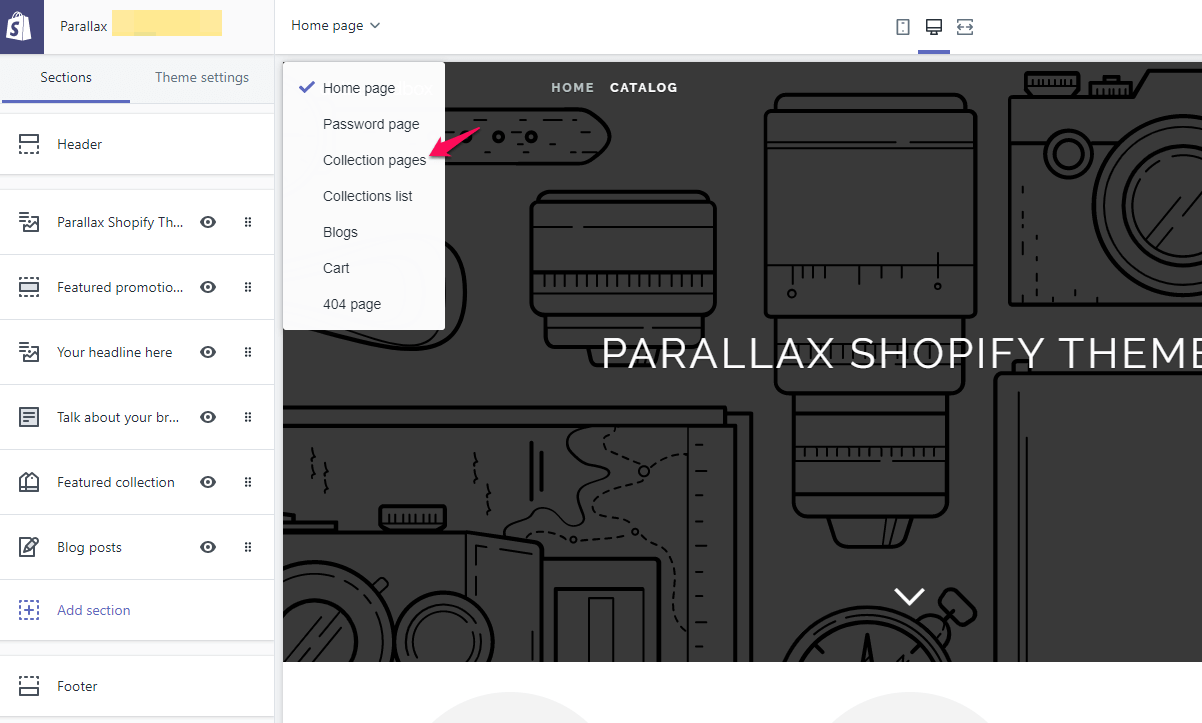Click the Parallax theme name

pyautogui.click(x=84, y=27)
